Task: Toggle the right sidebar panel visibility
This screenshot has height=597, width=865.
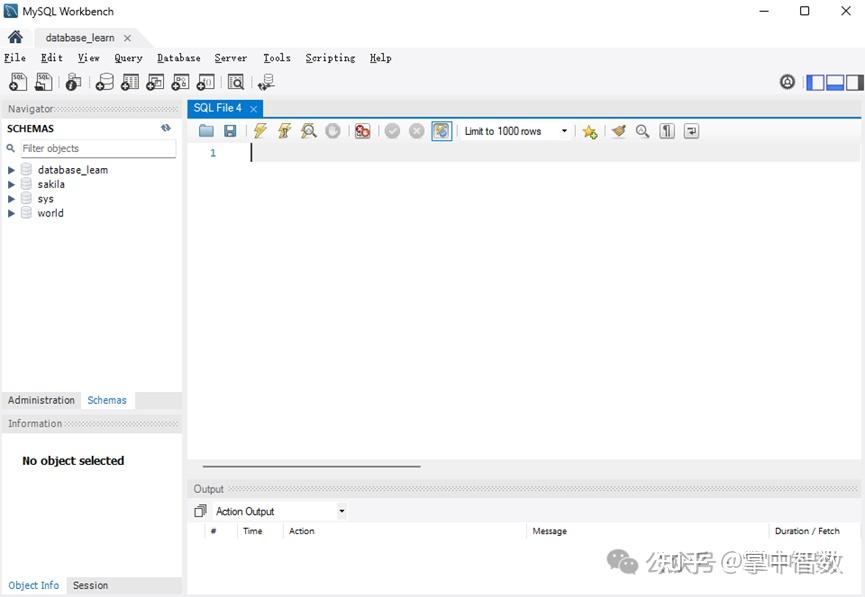Action: pos(855,82)
